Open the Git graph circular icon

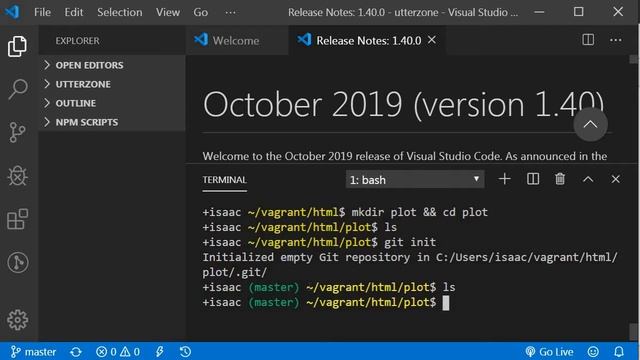click(x=18, y=262)
